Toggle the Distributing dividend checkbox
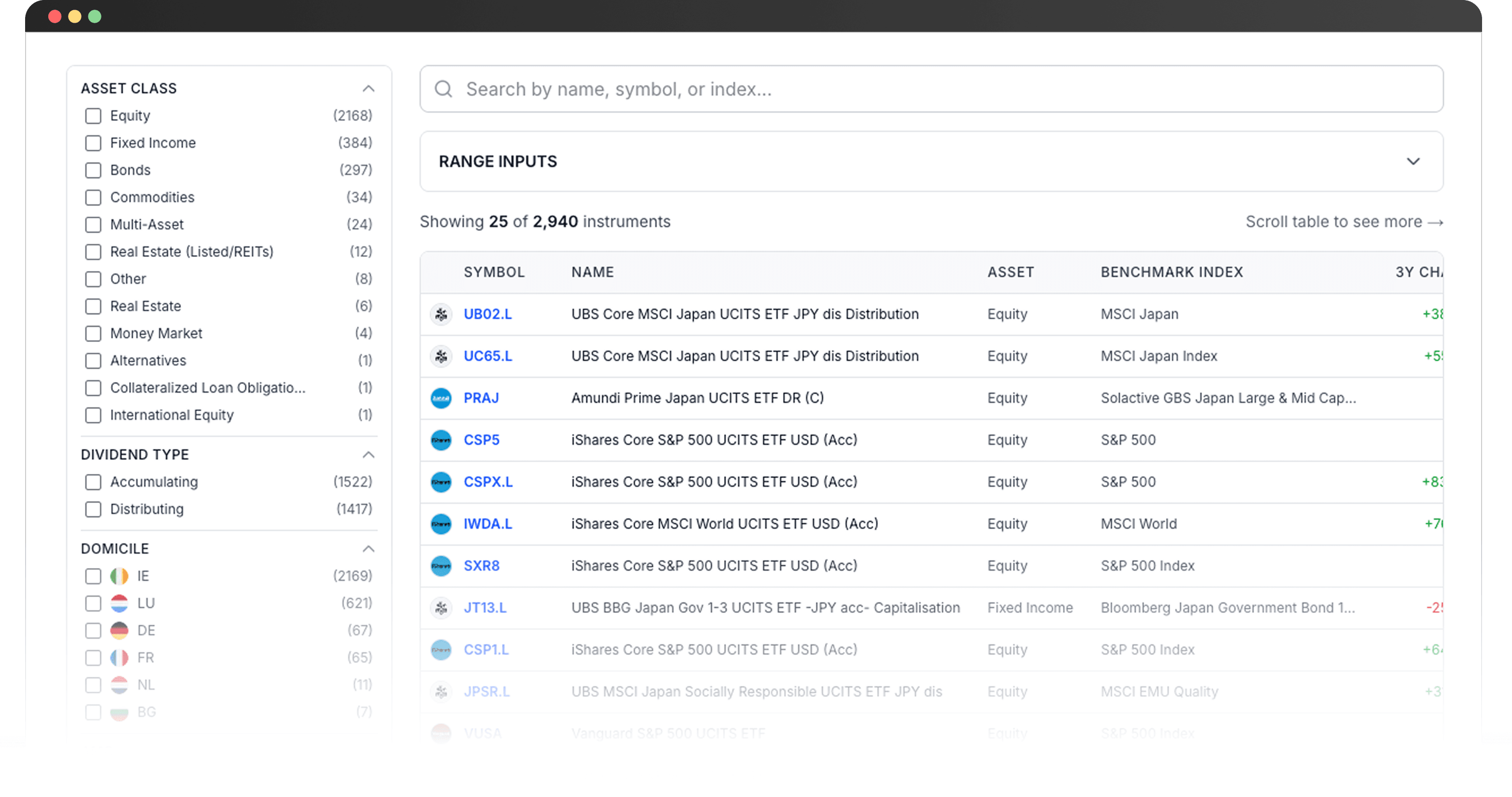The width and height of the screenshot is (1512, 797). tap(93, 509)
